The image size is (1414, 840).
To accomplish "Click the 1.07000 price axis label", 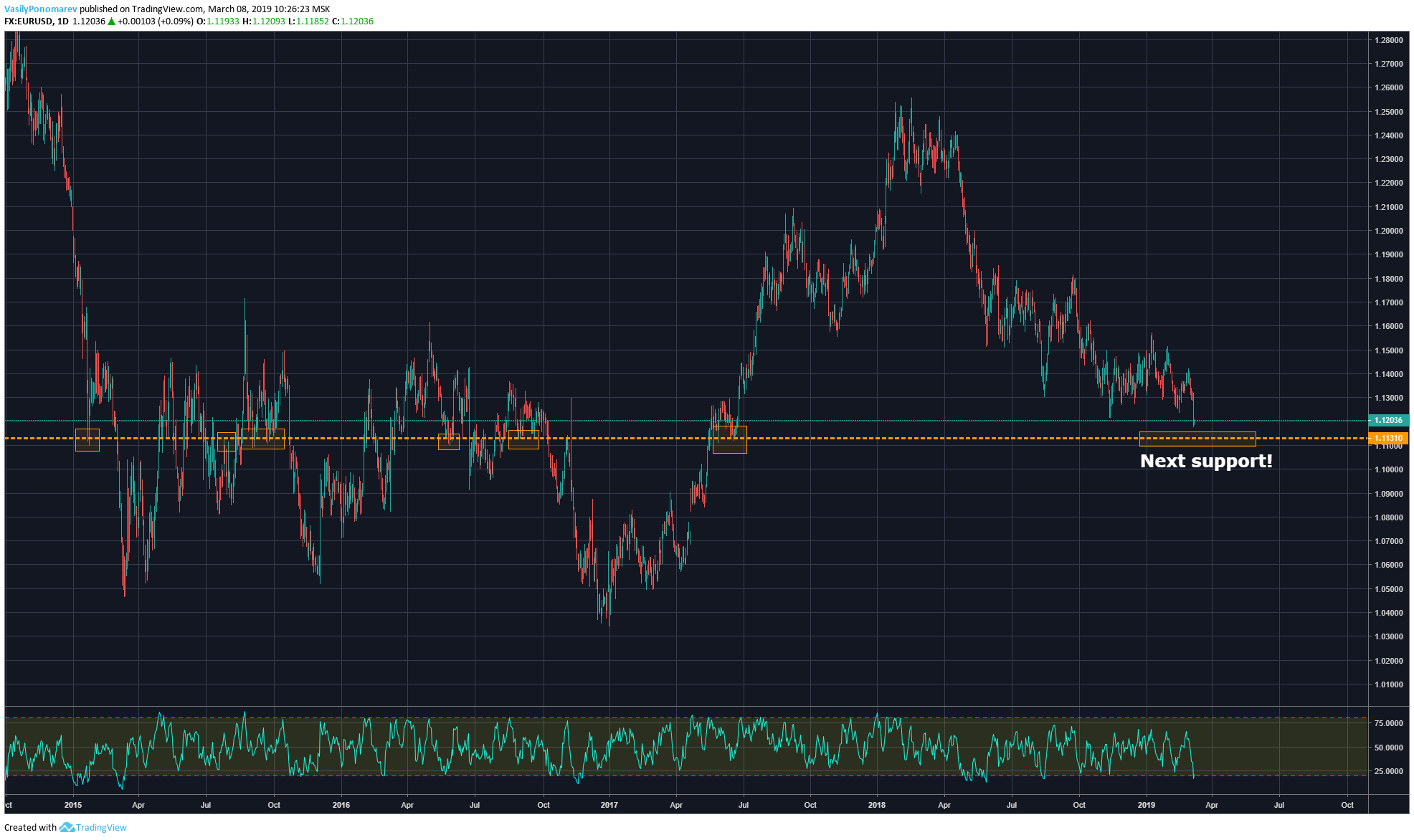I will coord(1388,541).
